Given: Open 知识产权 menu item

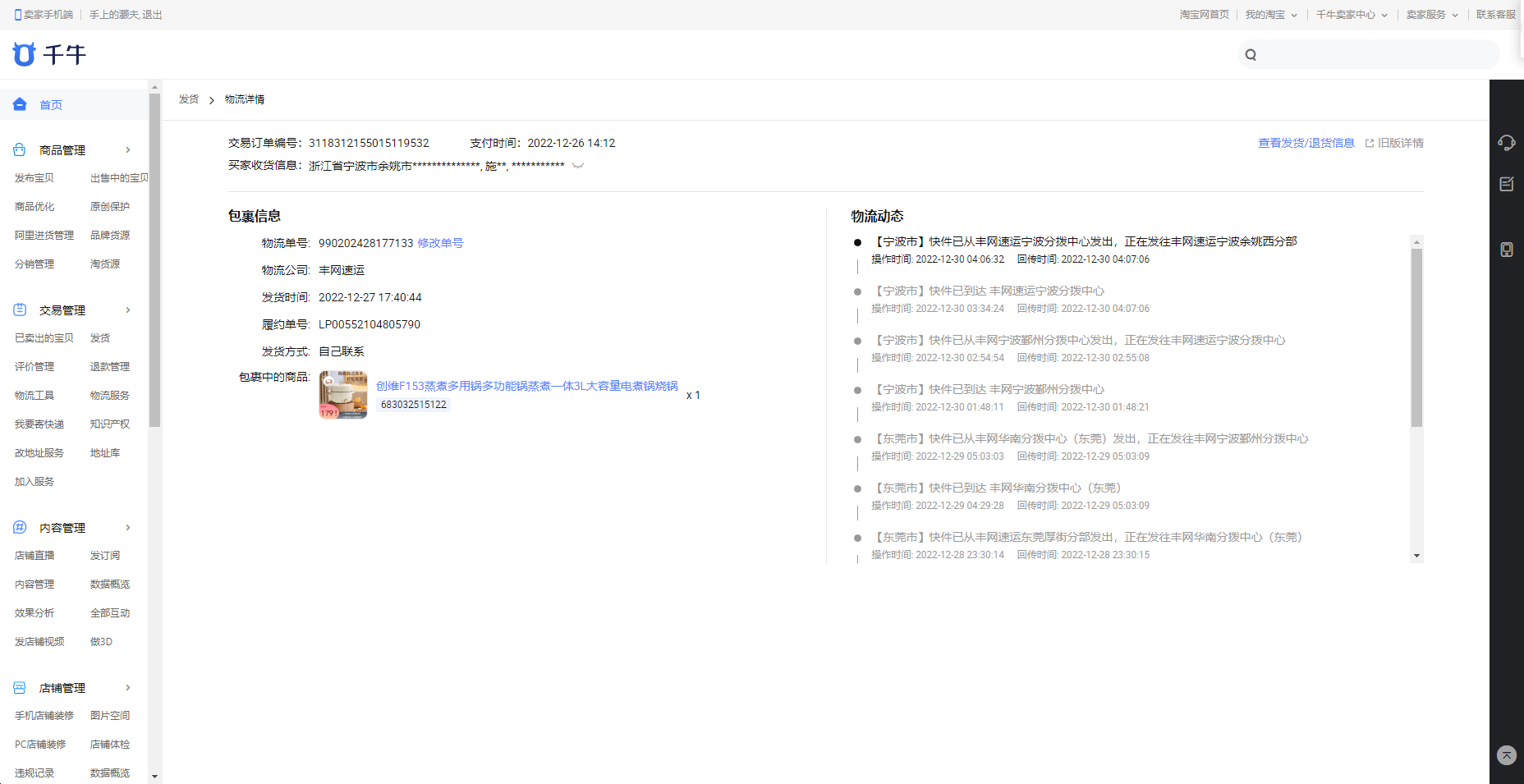Looking at the screenshot, I should click(110, 424).
